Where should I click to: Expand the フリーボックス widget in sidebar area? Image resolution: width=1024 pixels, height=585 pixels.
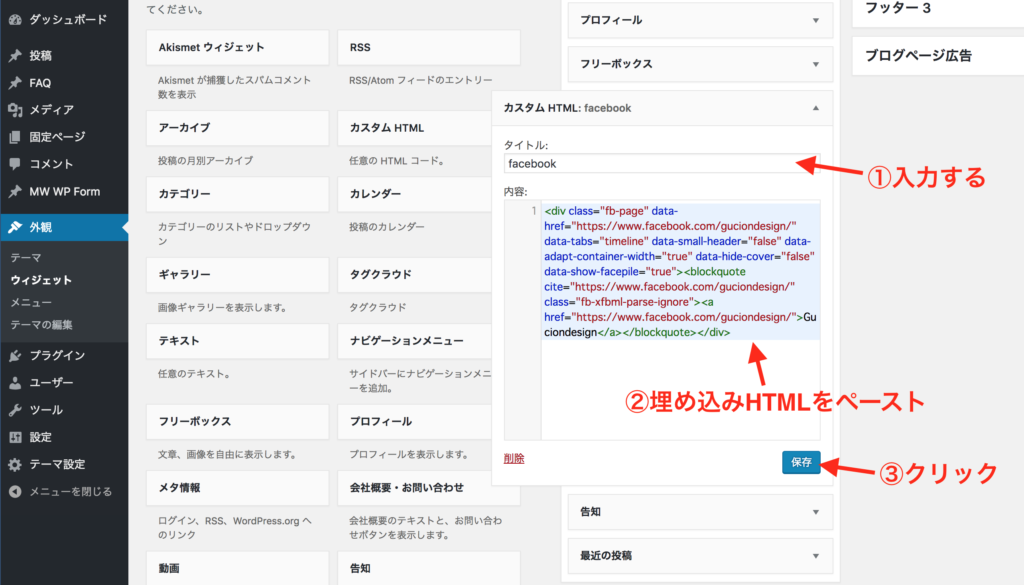(815, 64)
